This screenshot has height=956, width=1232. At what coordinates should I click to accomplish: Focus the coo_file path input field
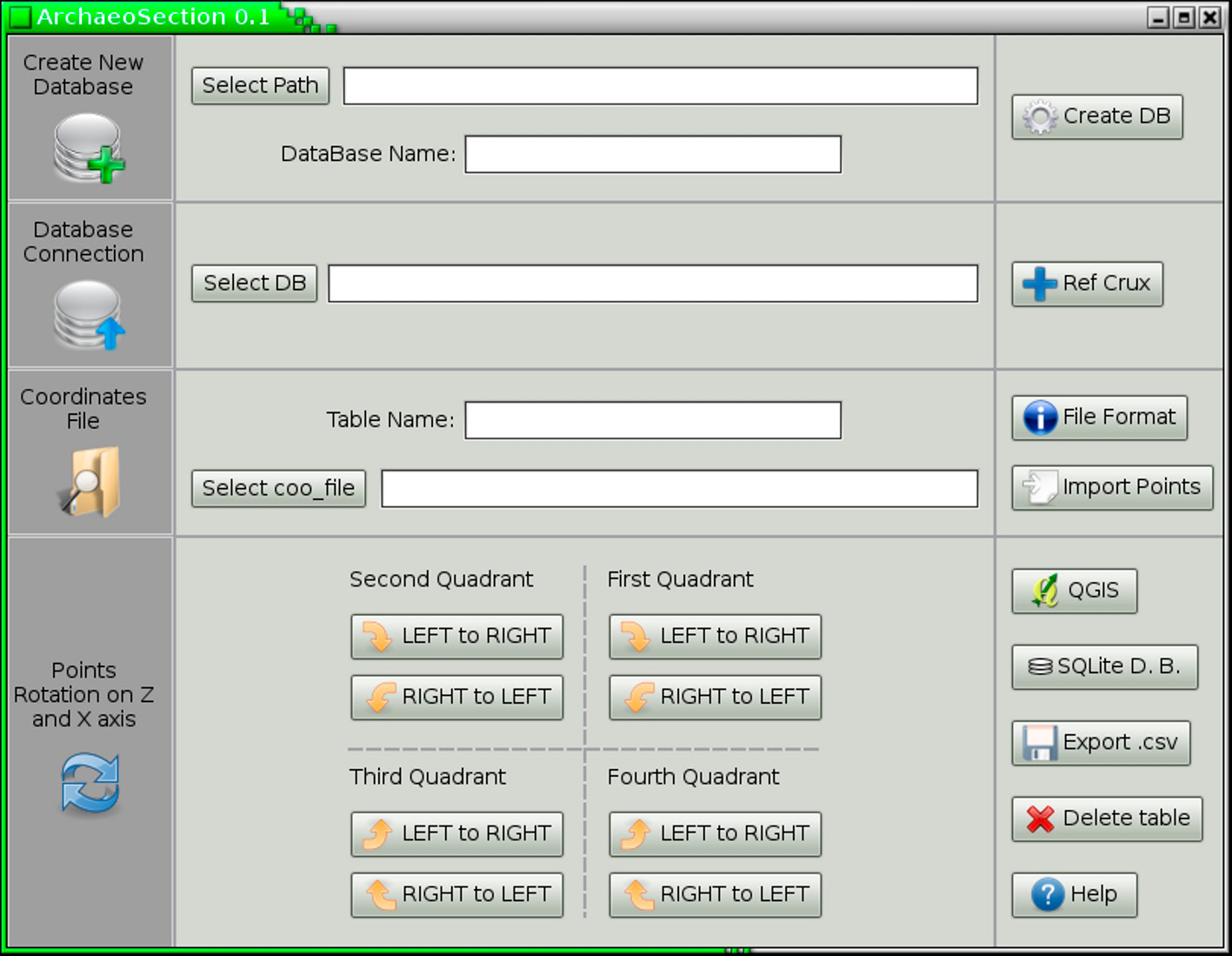(x=680, y=489)
